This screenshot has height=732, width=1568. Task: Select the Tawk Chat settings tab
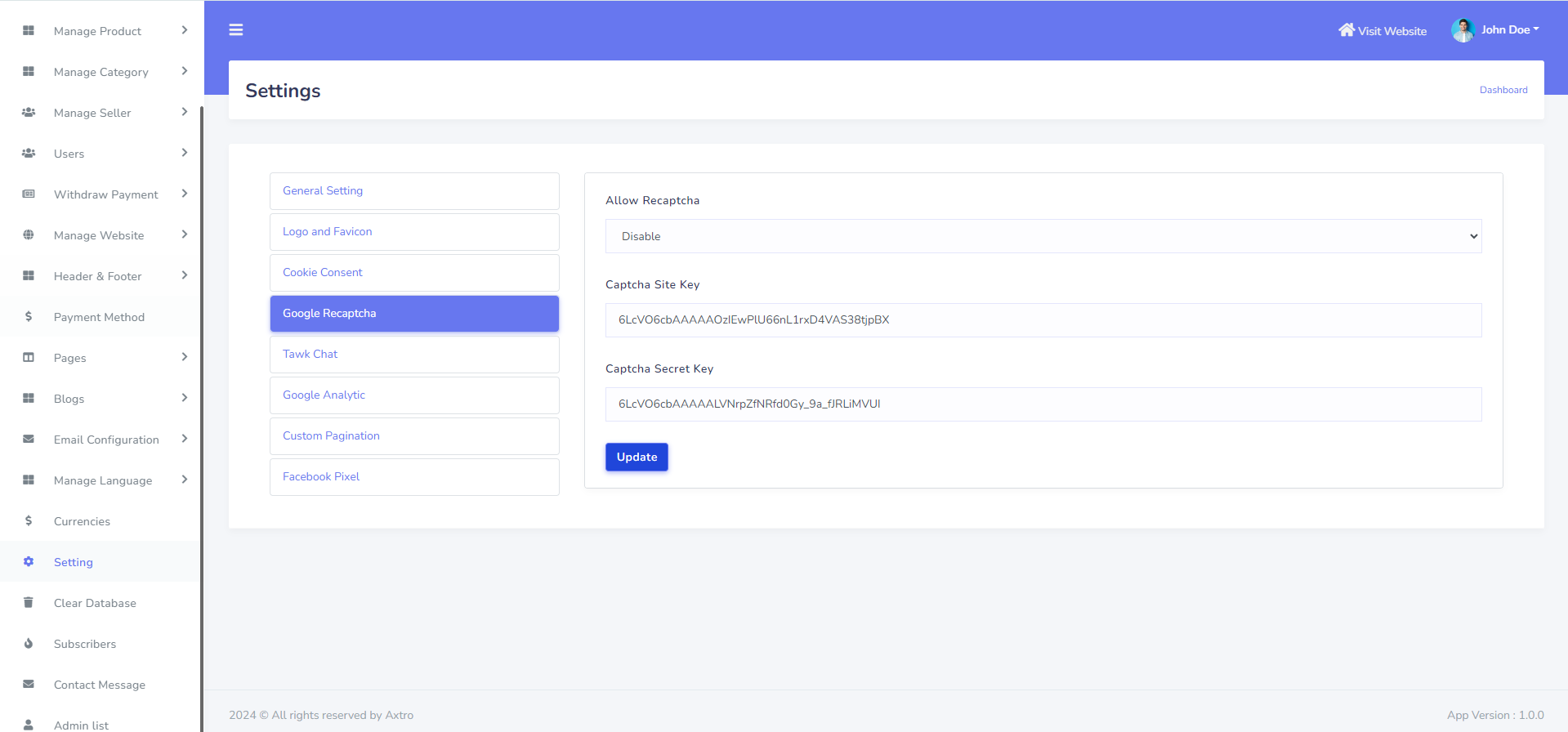[x=414, y=355]
